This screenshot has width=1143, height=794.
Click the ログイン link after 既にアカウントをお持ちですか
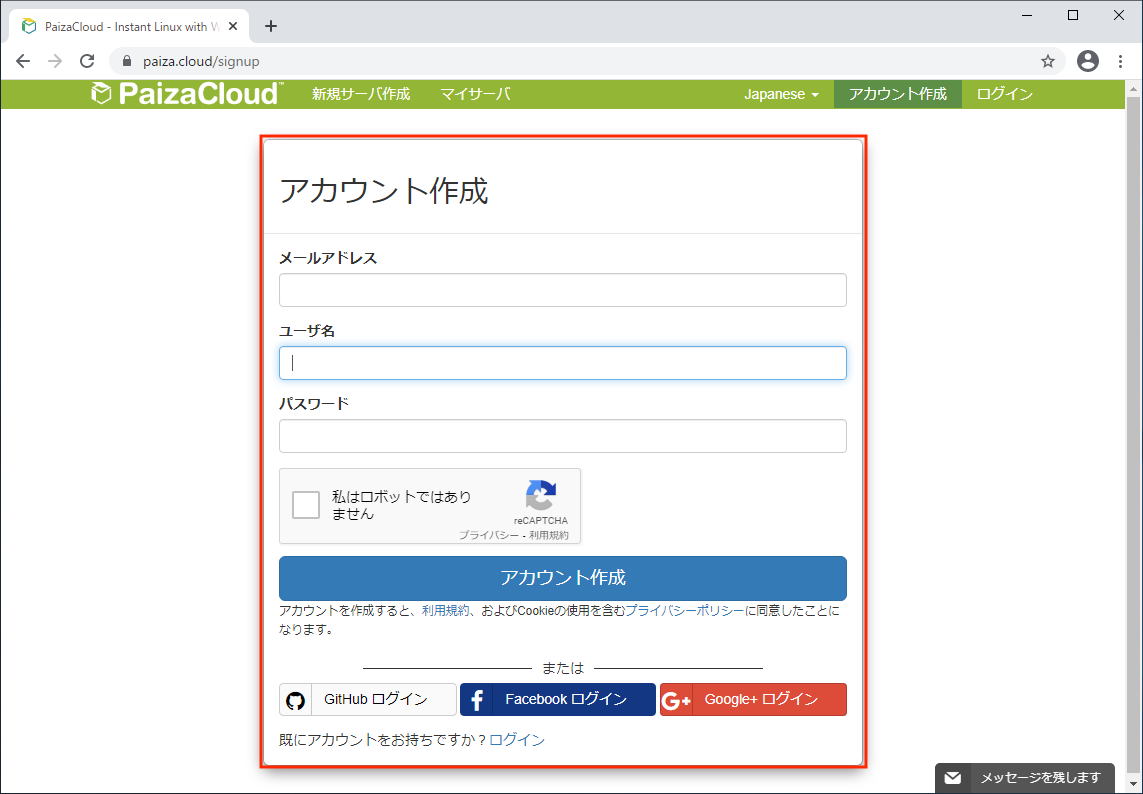point(517,740)
